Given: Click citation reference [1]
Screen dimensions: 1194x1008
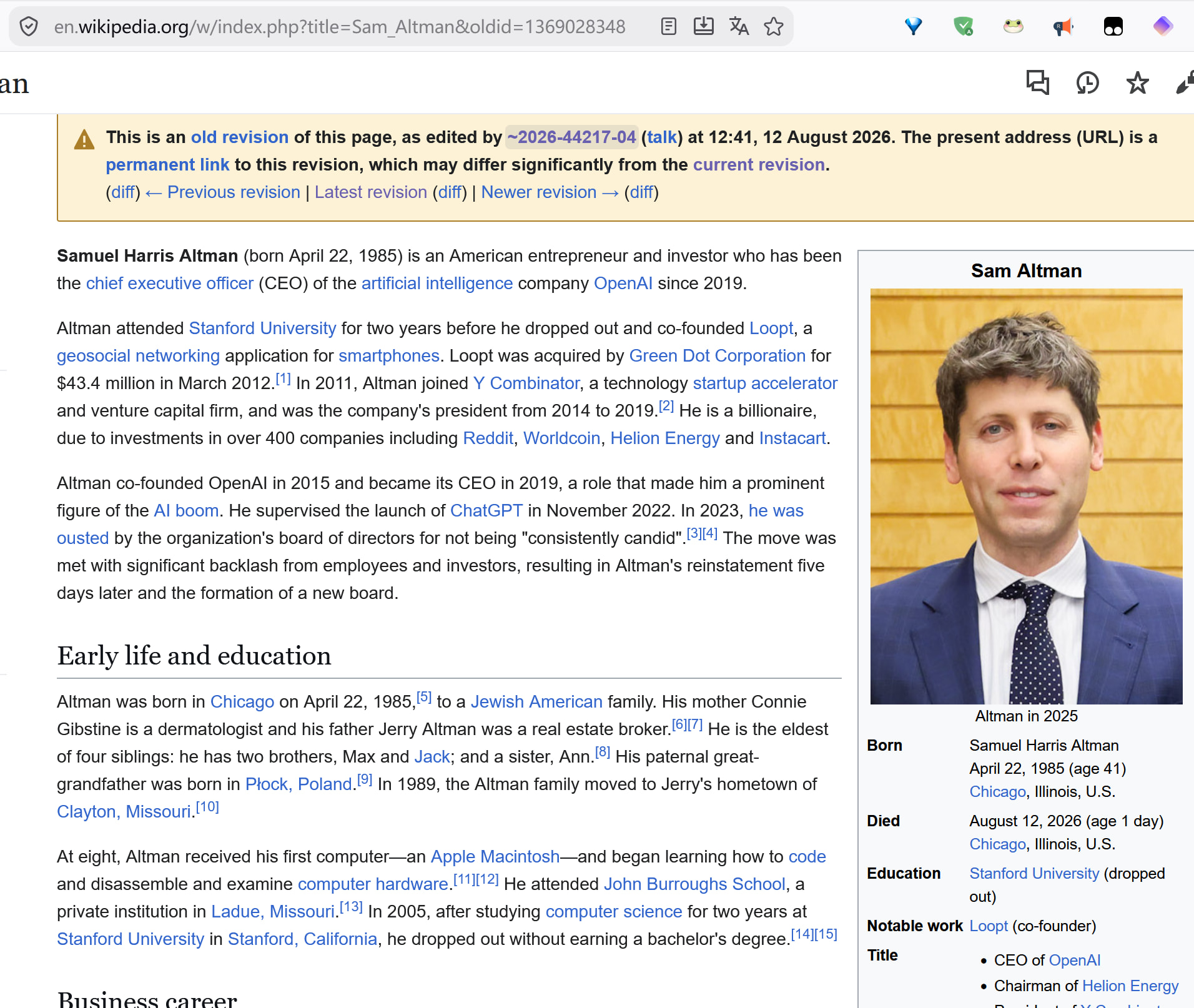Looking at the screenshot, I should [x=284, y=378].
